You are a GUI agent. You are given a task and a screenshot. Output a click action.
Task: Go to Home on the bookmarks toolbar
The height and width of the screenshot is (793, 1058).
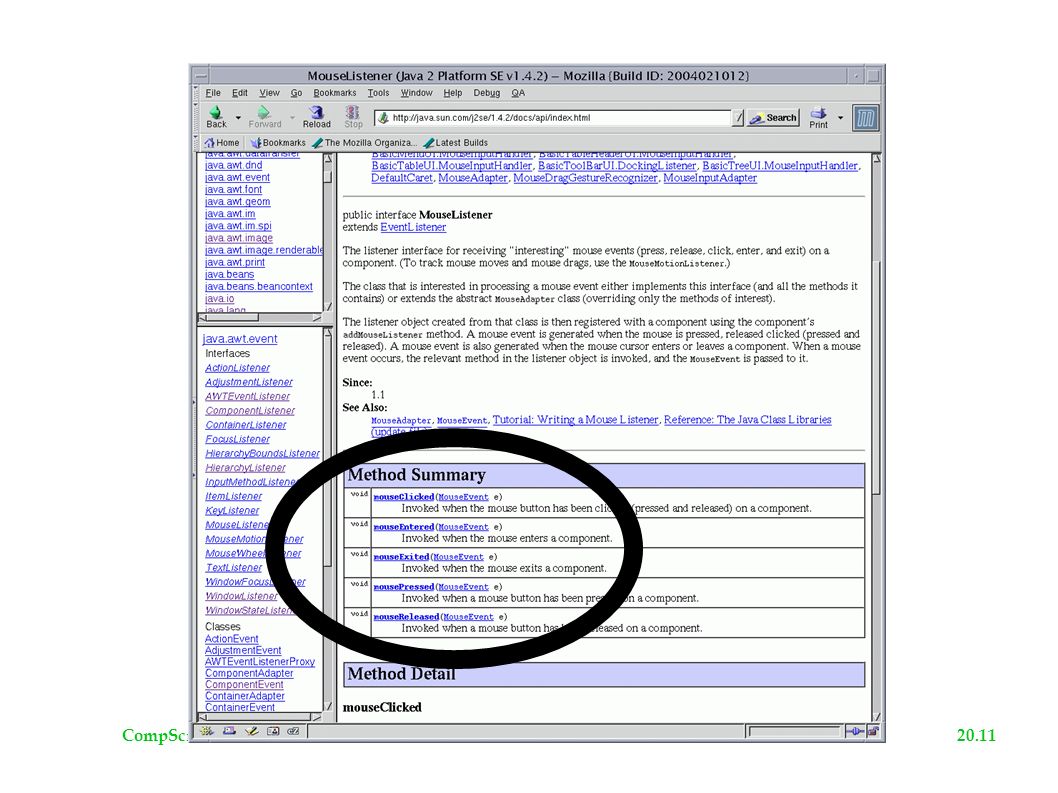[222, 142]
